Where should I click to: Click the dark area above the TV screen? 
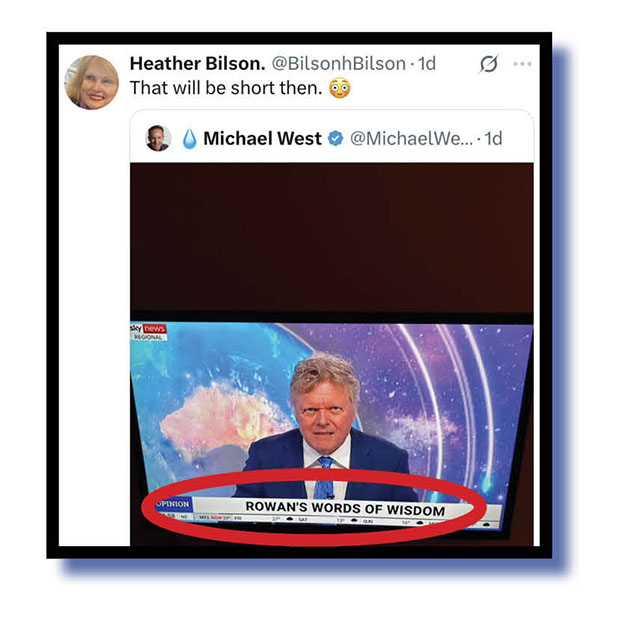(332, 237)
